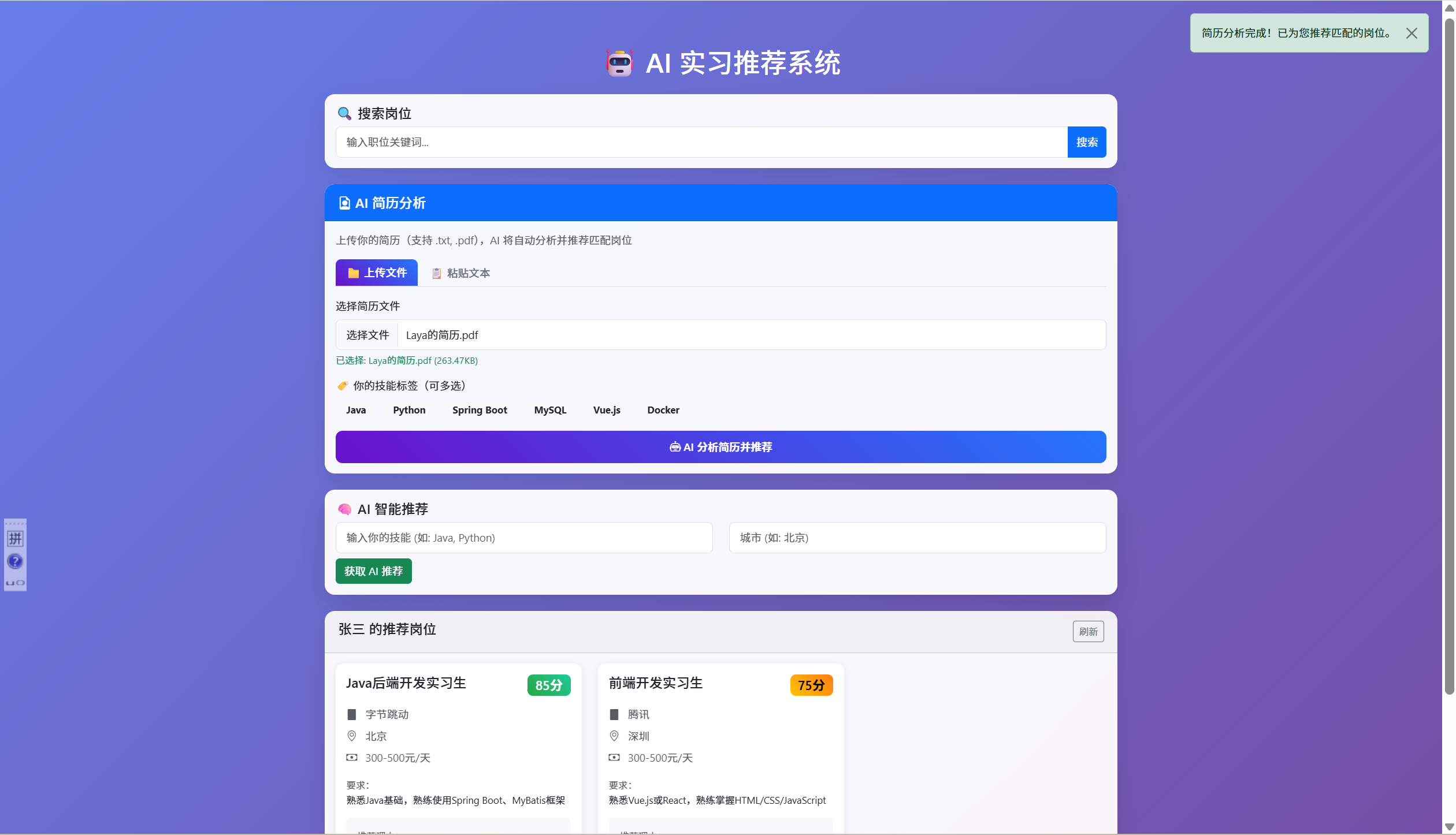
Task: Click the scrollbar up arrow
Action: point(1449,8)
